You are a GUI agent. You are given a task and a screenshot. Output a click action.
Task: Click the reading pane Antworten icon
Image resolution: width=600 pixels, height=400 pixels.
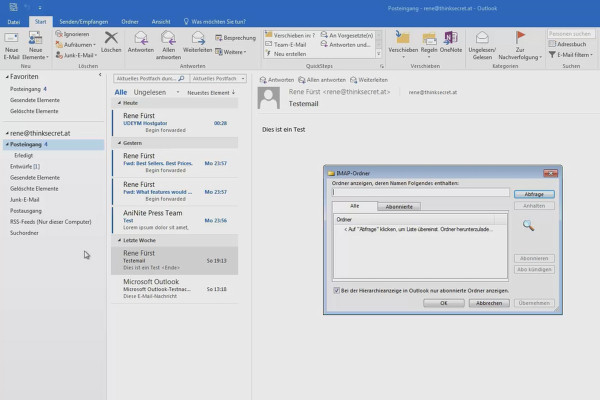click(x=263, y=80)
